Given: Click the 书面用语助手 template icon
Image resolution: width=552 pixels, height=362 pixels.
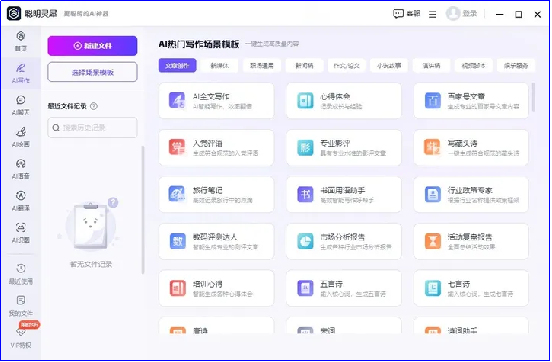Looking at the screenshot, I should click(305, 194).
